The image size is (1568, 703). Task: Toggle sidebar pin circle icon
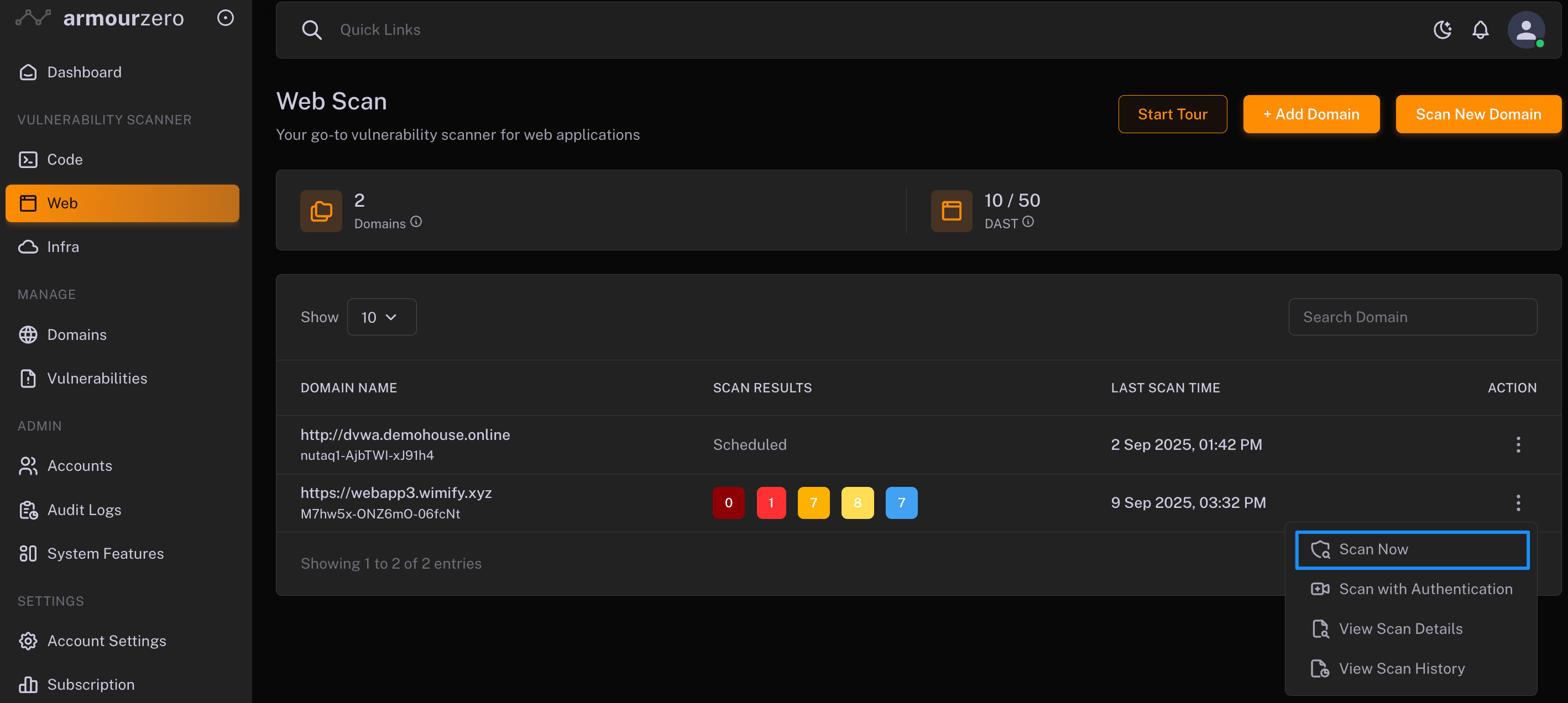click(x=225, y=18)
